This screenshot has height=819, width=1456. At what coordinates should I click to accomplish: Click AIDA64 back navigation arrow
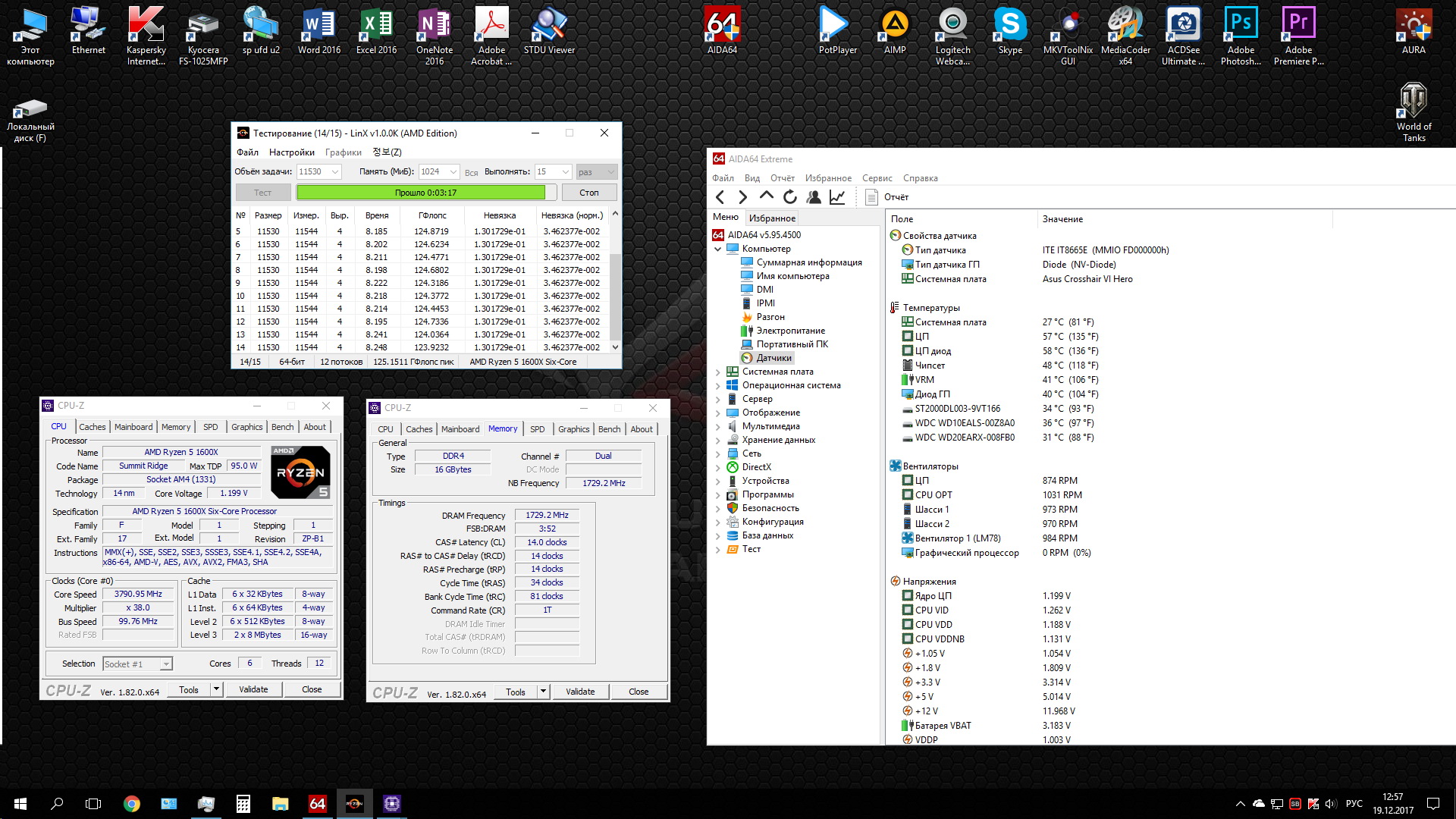(720, 197)
